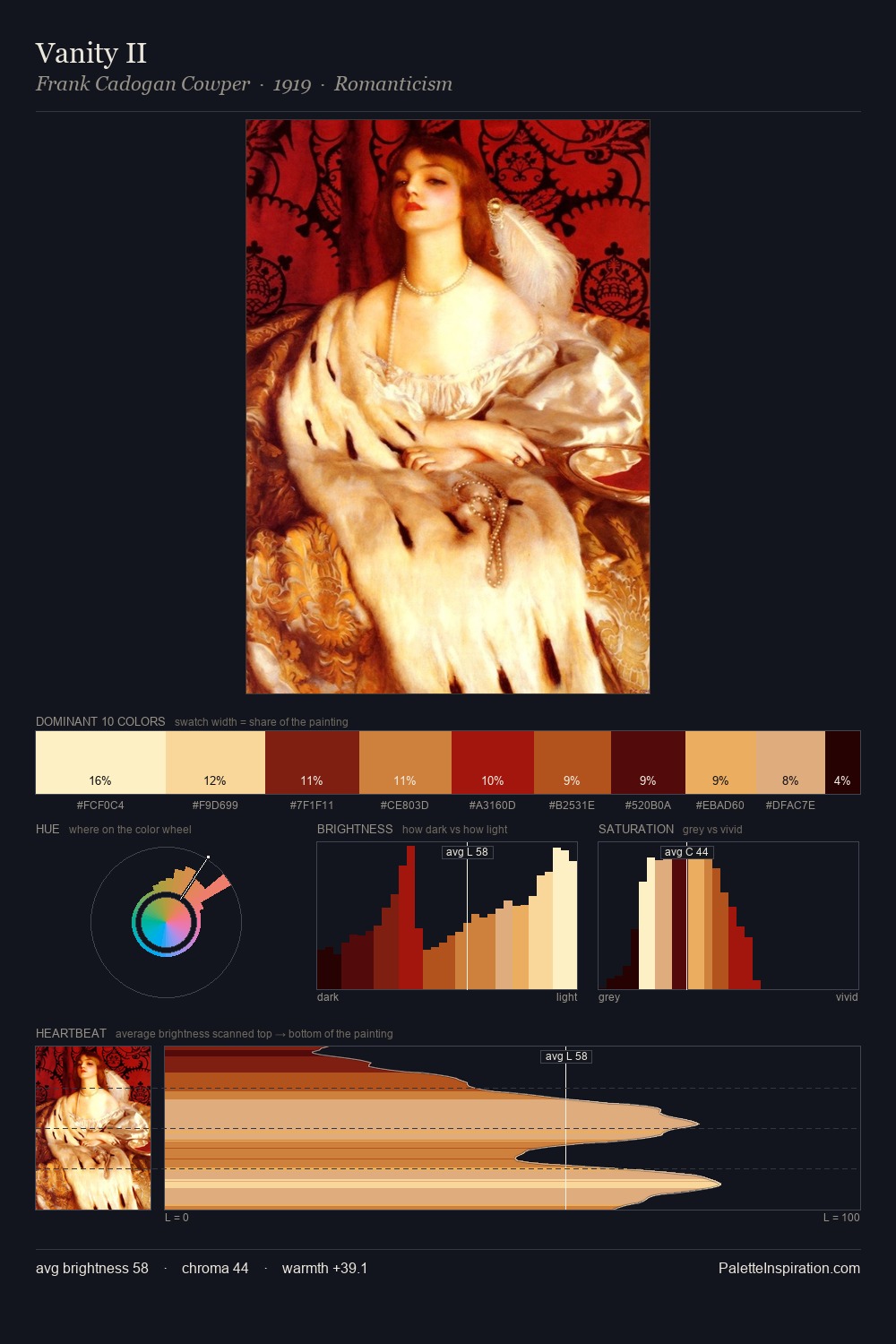Click the L = 100 axis label
Viewport: 896px width, 1344px height.
tap(841, 1218)
